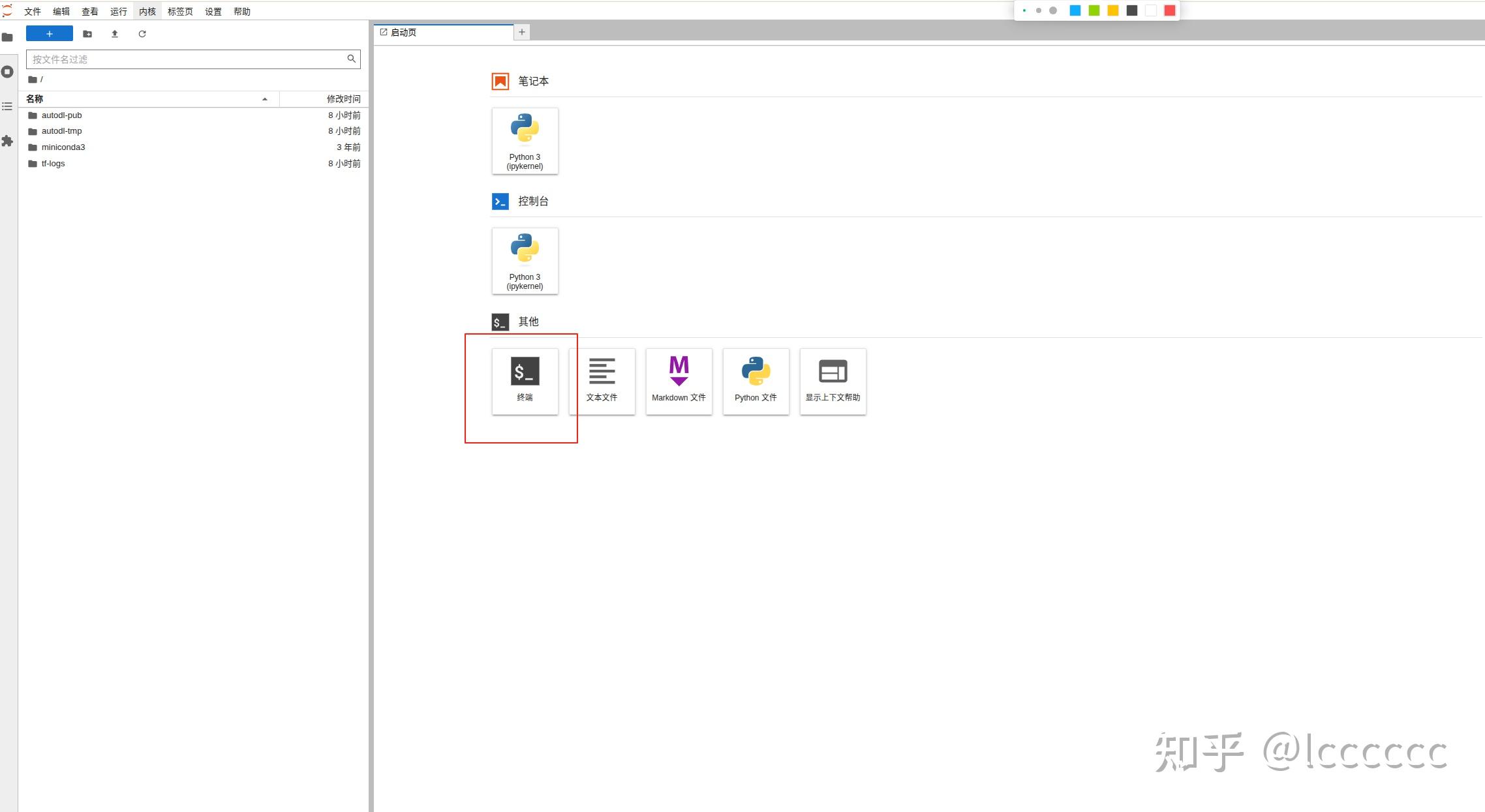Click the upload files icon
Viewport: 1485px width, 812px height.
point(115,34)
